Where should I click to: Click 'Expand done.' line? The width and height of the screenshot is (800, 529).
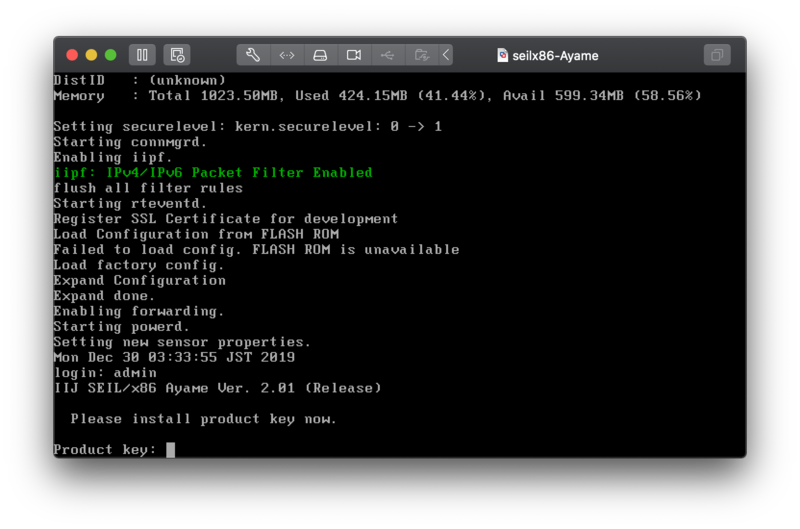104,296
